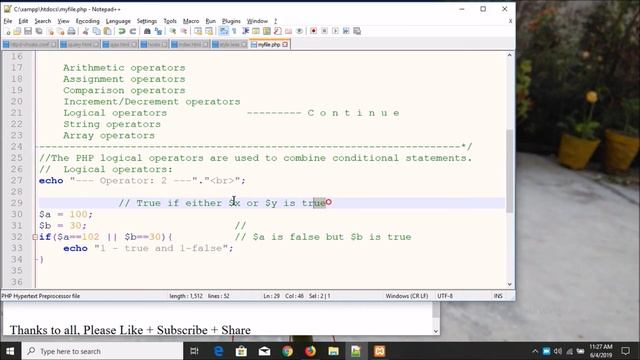The width and height of the screenshot is (640, 360).
Task: Click the Windows Start button
Action: (10, 351)
